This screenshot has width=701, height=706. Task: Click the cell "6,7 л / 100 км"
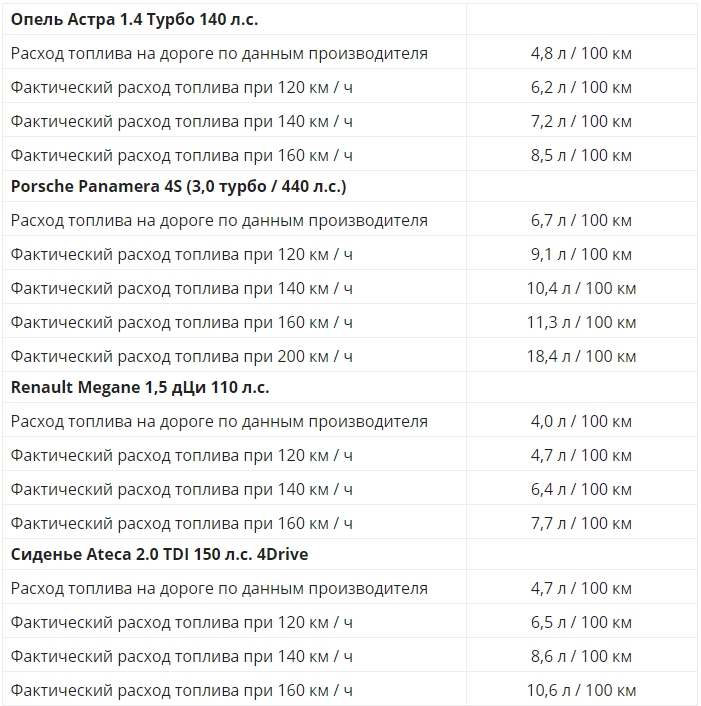click(581, 220)
